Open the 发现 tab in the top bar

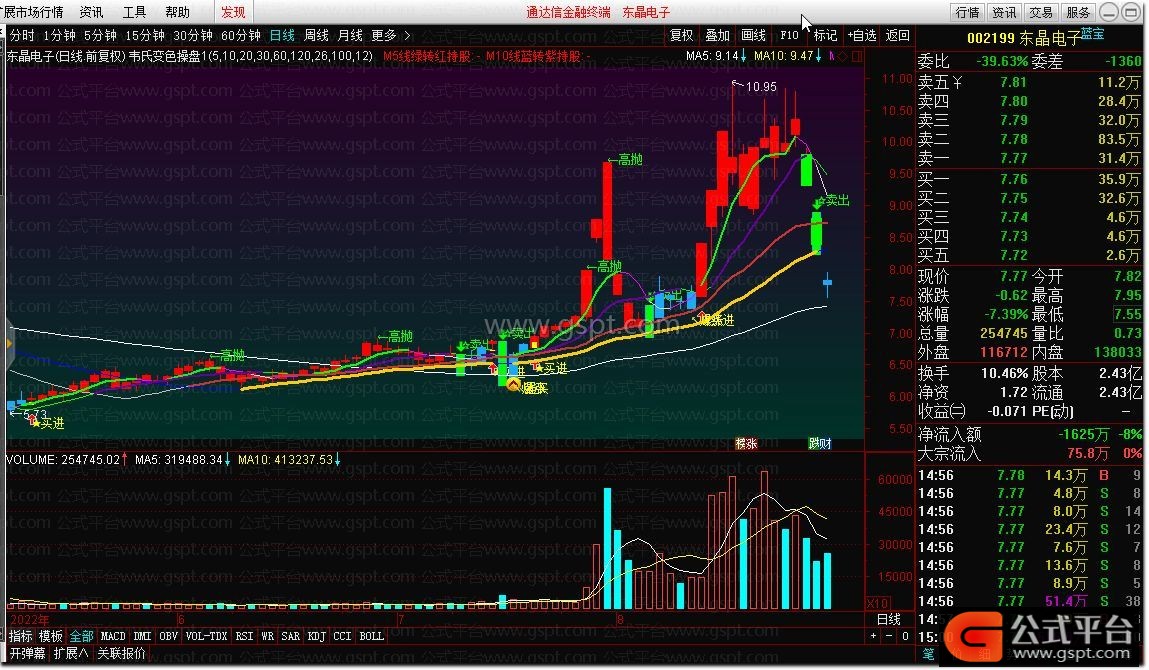[234, 12]
